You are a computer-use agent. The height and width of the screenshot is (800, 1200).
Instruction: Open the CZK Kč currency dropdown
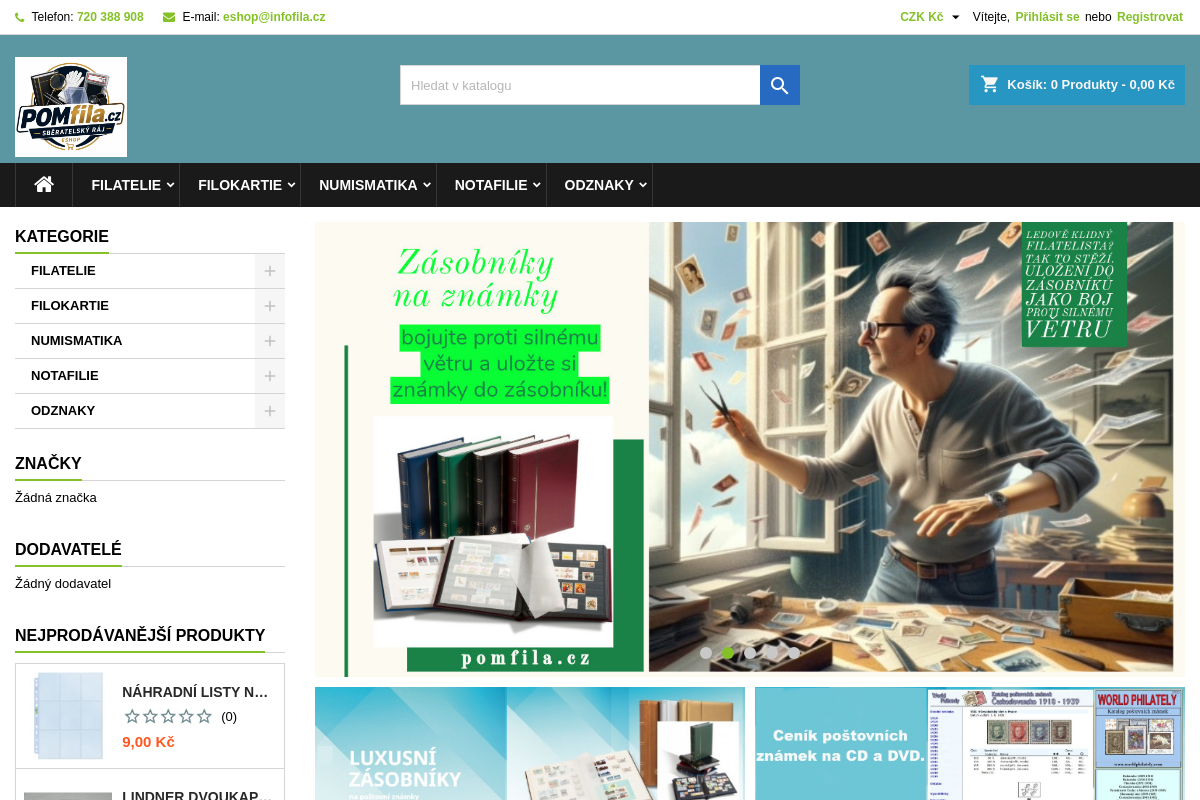click(x=930, y=17)
